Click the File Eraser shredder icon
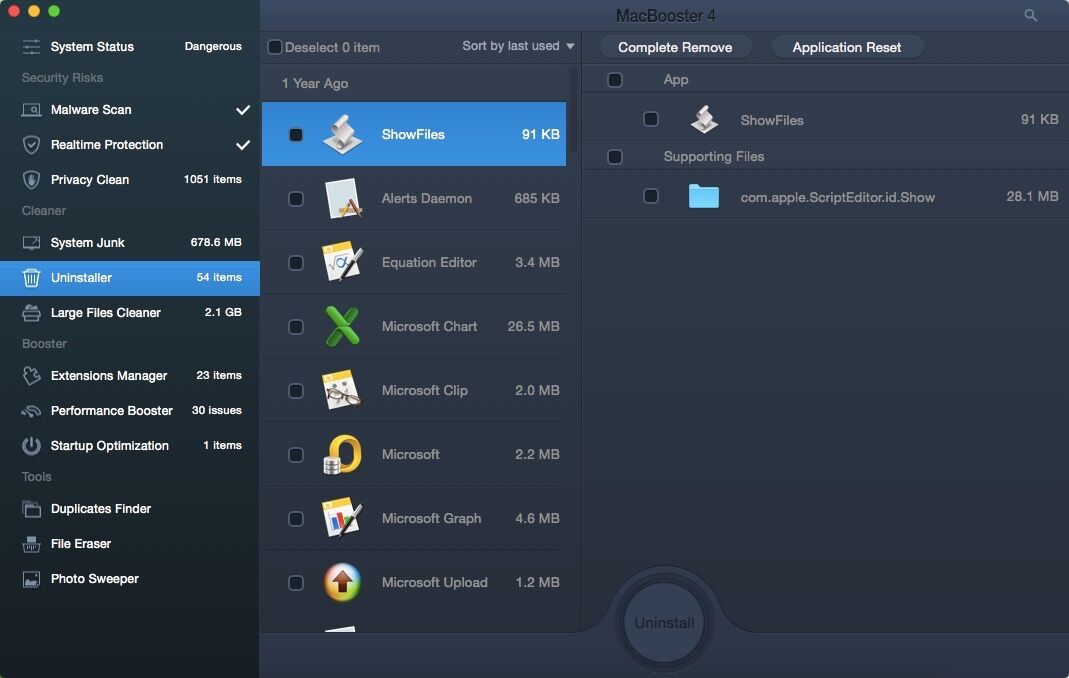The width and height of the screenshot is (1069, 678). coord(31,544)
